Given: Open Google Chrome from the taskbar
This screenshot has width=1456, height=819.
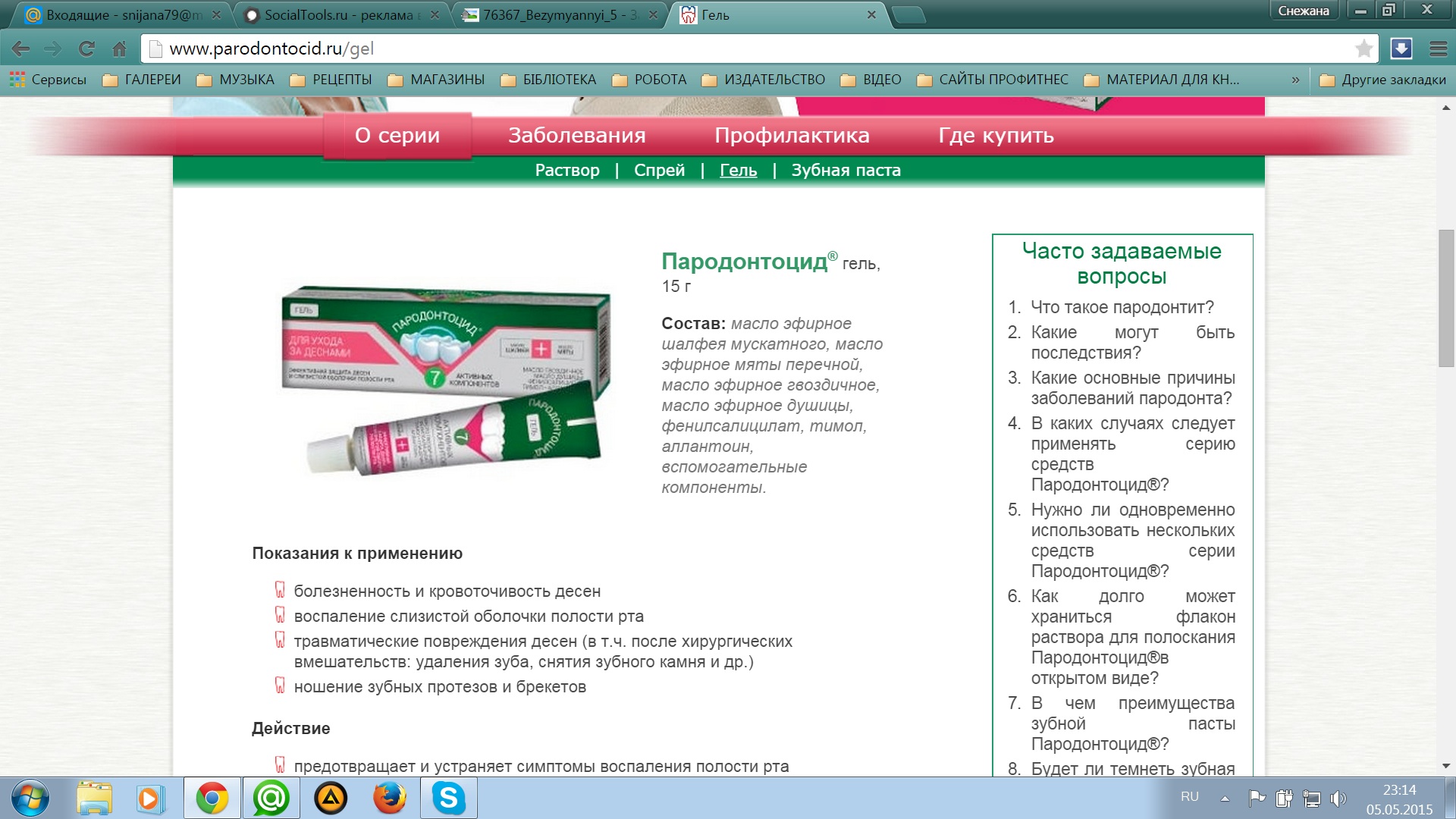Looking at the screenshot, I should (x=212, y=799).
